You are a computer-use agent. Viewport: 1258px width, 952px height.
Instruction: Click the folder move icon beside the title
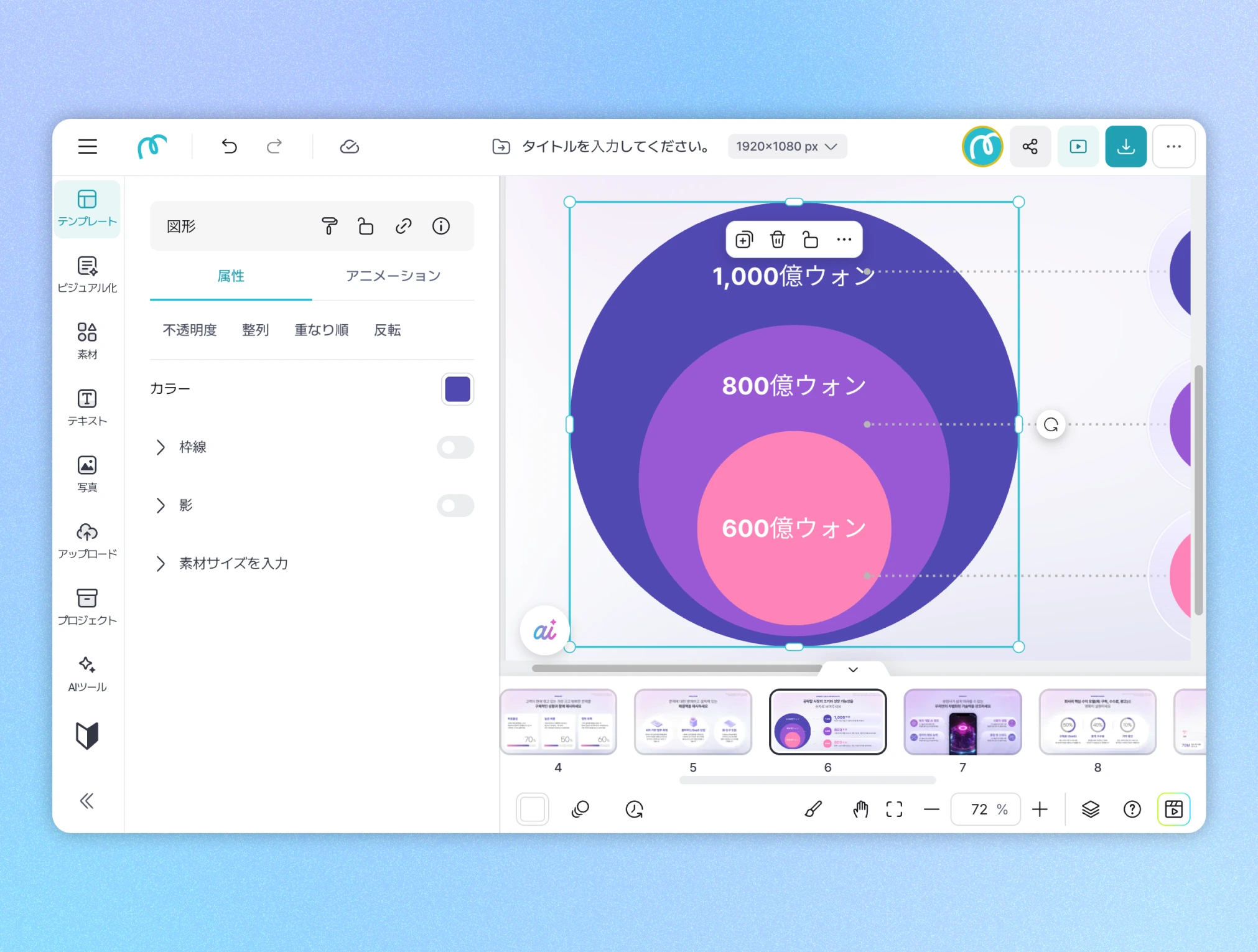click(x=501, y=147)
